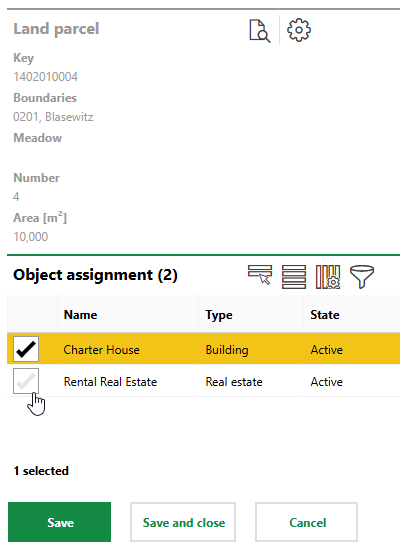The height and width of the screenshot is (554, 400).
Task: Sort by the Type column header
Action: click(219, 315)
